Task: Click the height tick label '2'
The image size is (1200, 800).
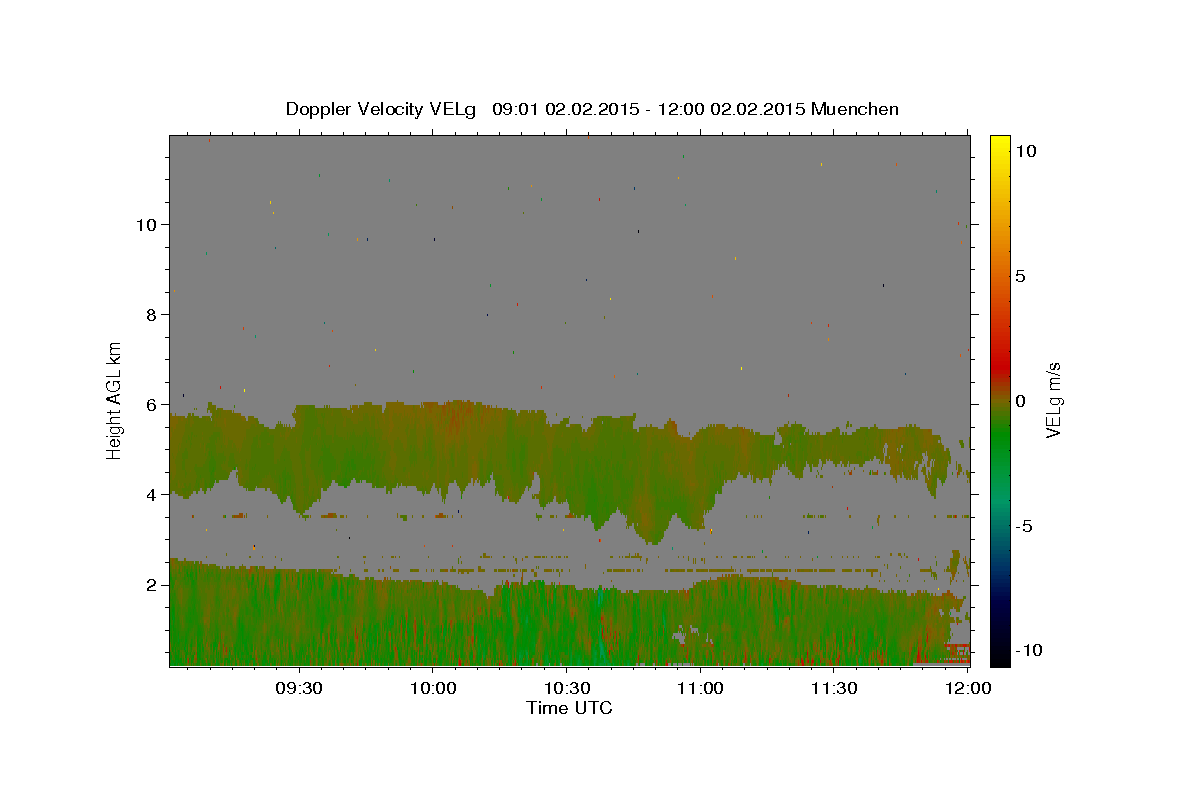Action: (151, 584)
